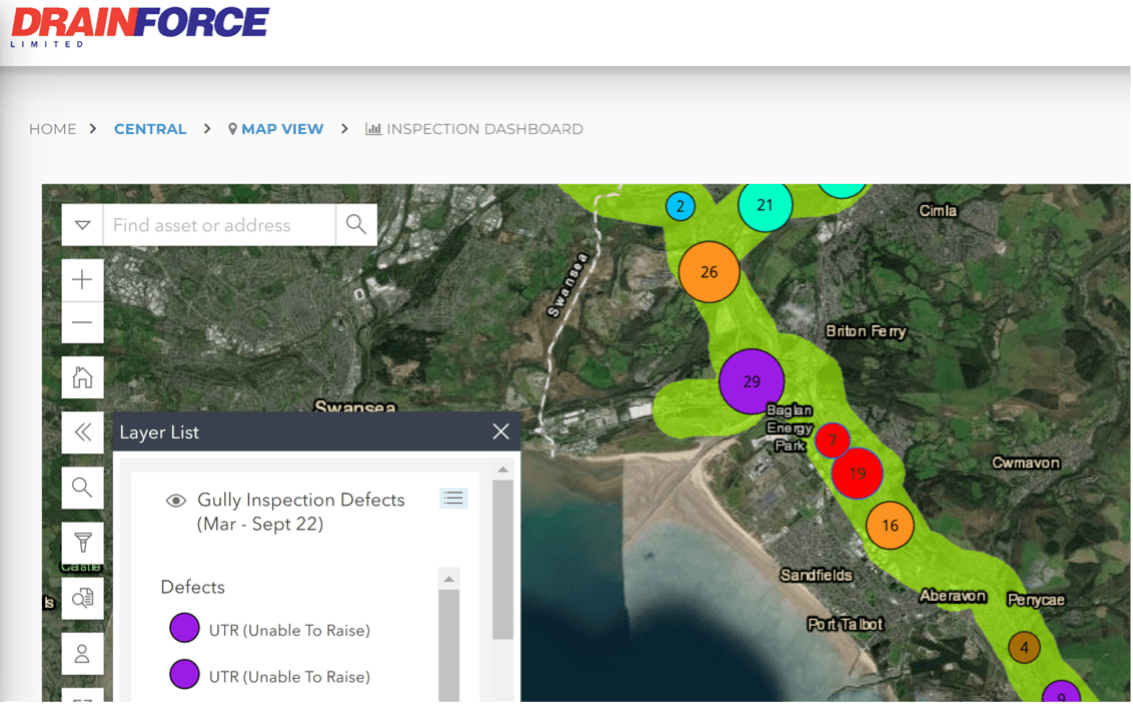
Task: Submit search with the search bar magnifier
Action: (356, 225)
